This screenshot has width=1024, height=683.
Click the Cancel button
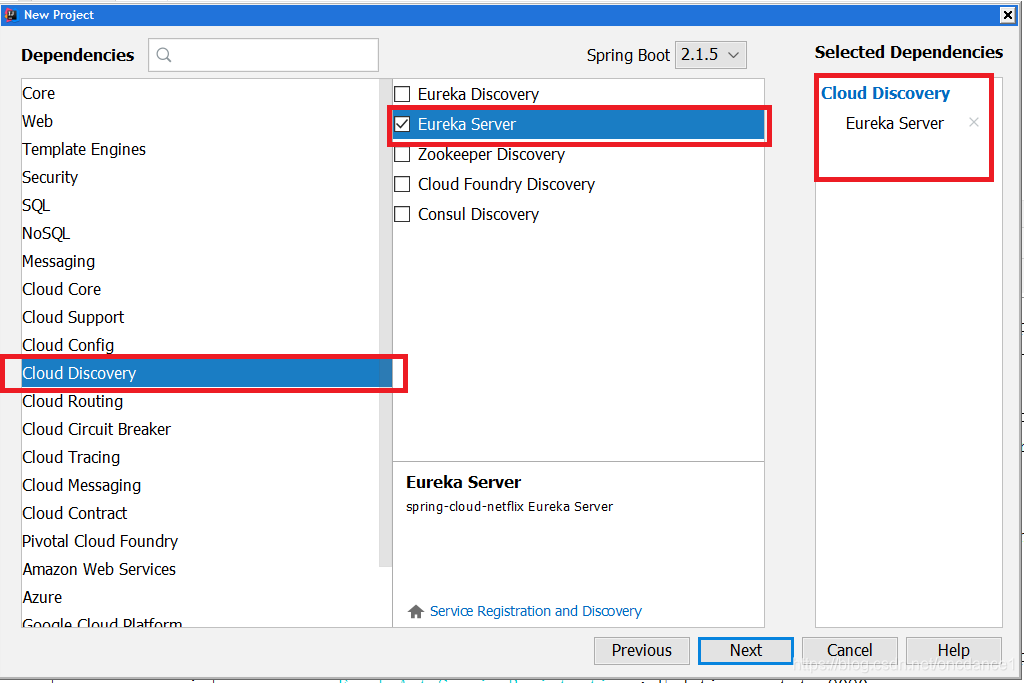coord(850,650)
